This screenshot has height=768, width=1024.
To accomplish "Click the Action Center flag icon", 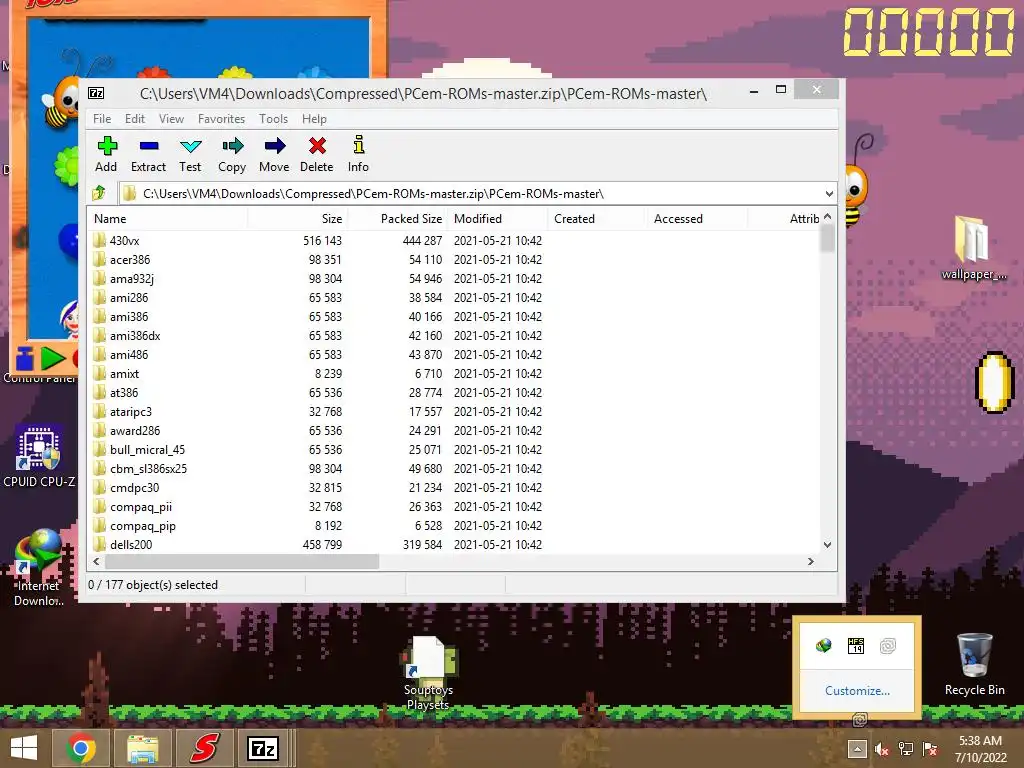I will point(930,749).
